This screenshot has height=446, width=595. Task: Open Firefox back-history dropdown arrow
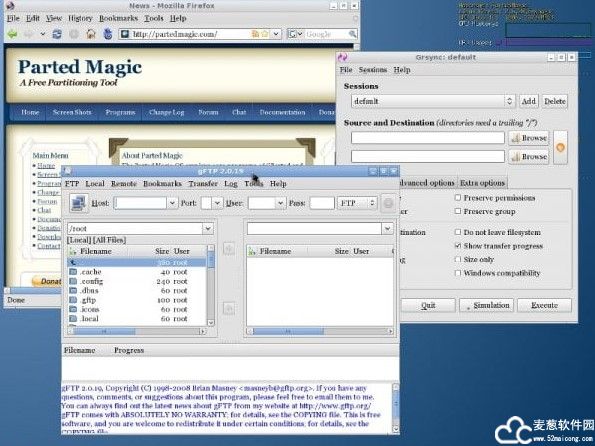[x=42, y=34]
